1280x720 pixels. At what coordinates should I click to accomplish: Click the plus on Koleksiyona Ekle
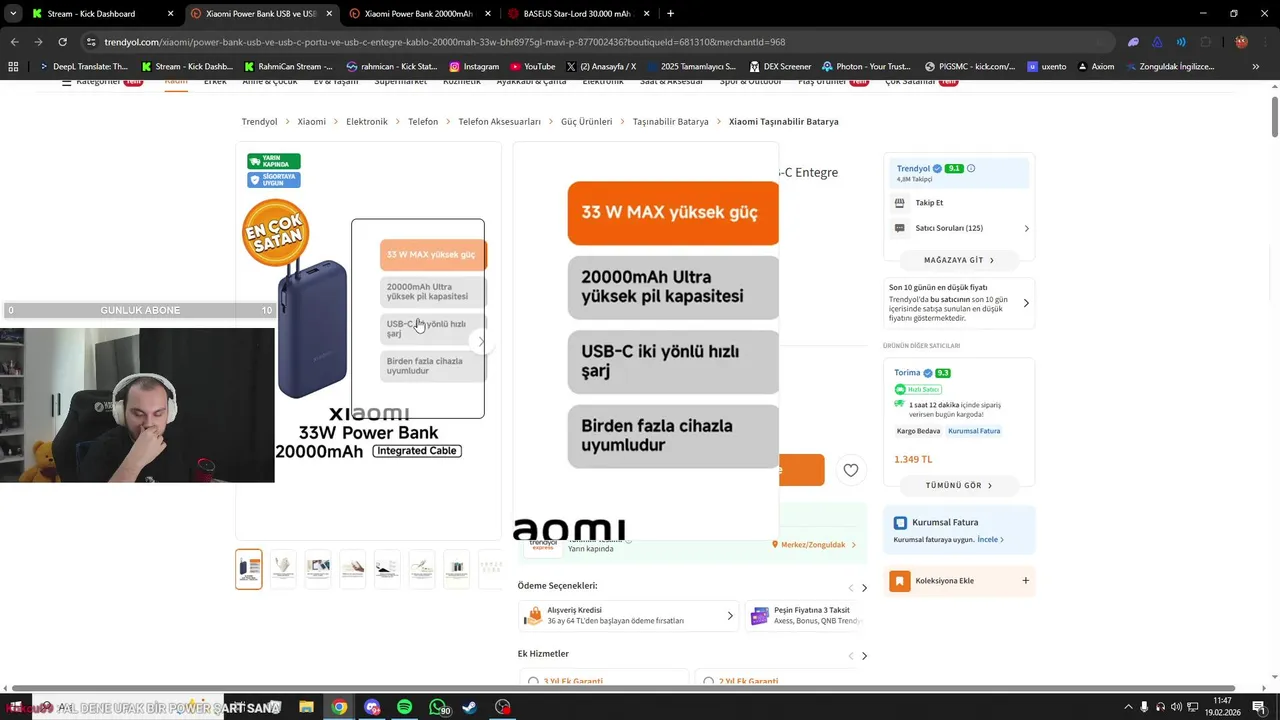[1025, 580]
